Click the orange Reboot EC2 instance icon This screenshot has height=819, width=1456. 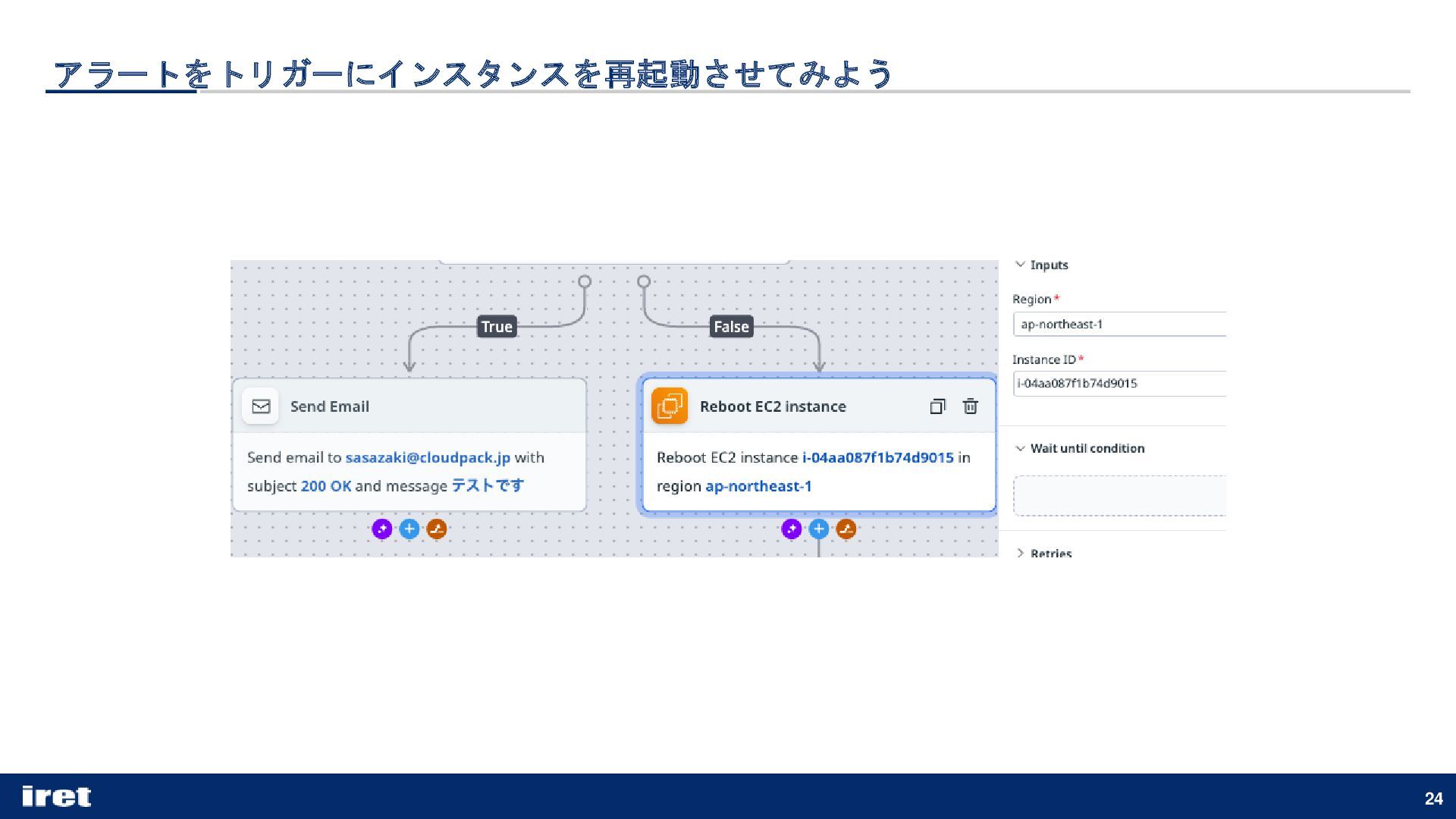[x=670, y=406]
